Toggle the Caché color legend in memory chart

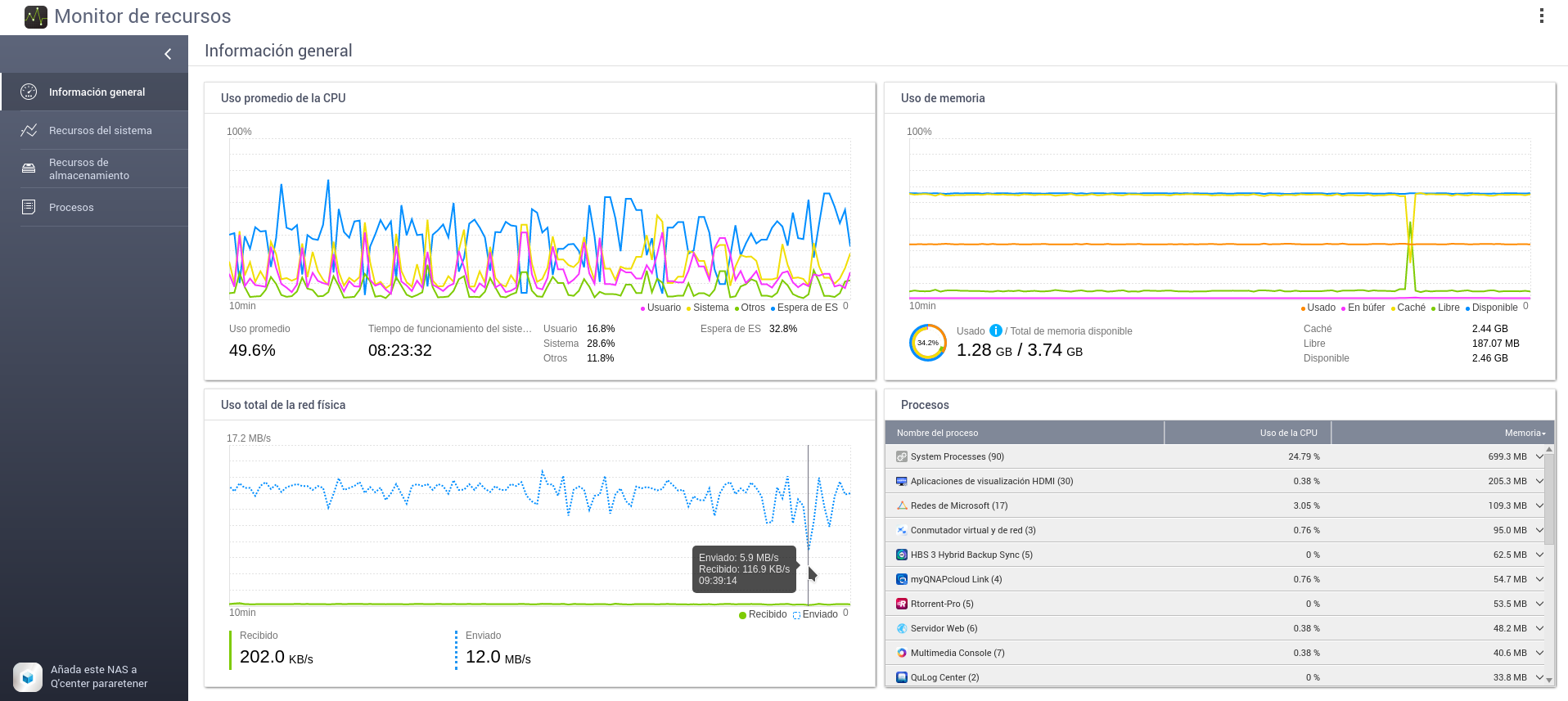[x=1410, y=308]
